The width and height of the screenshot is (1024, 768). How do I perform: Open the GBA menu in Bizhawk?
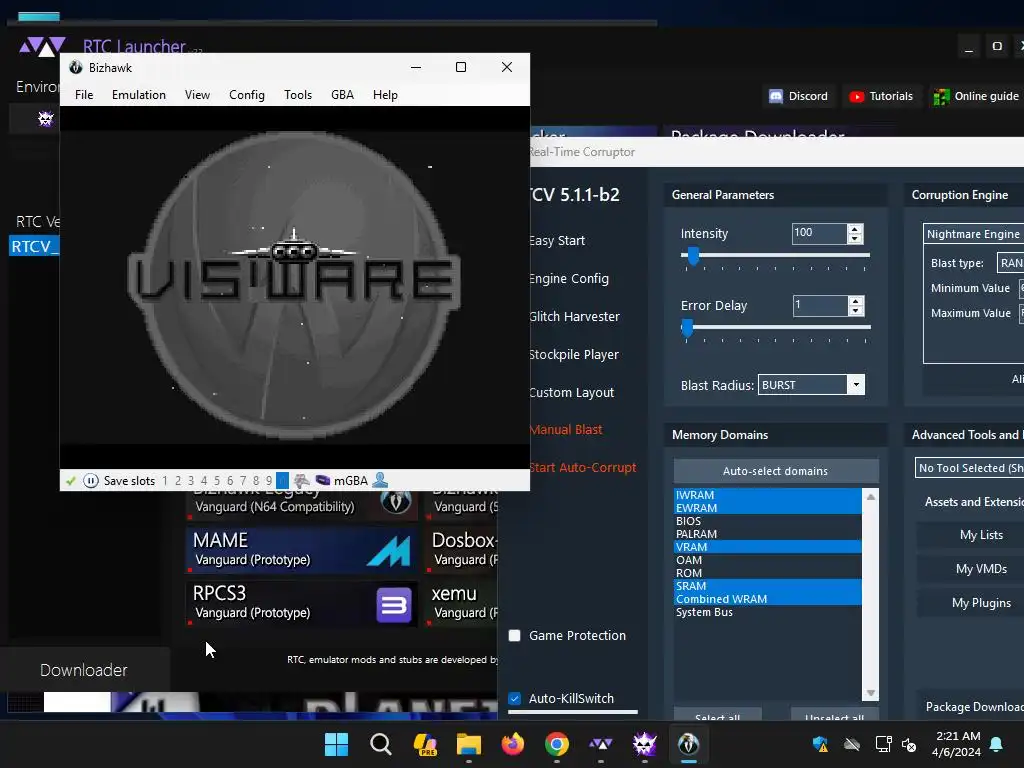[342, 95]
